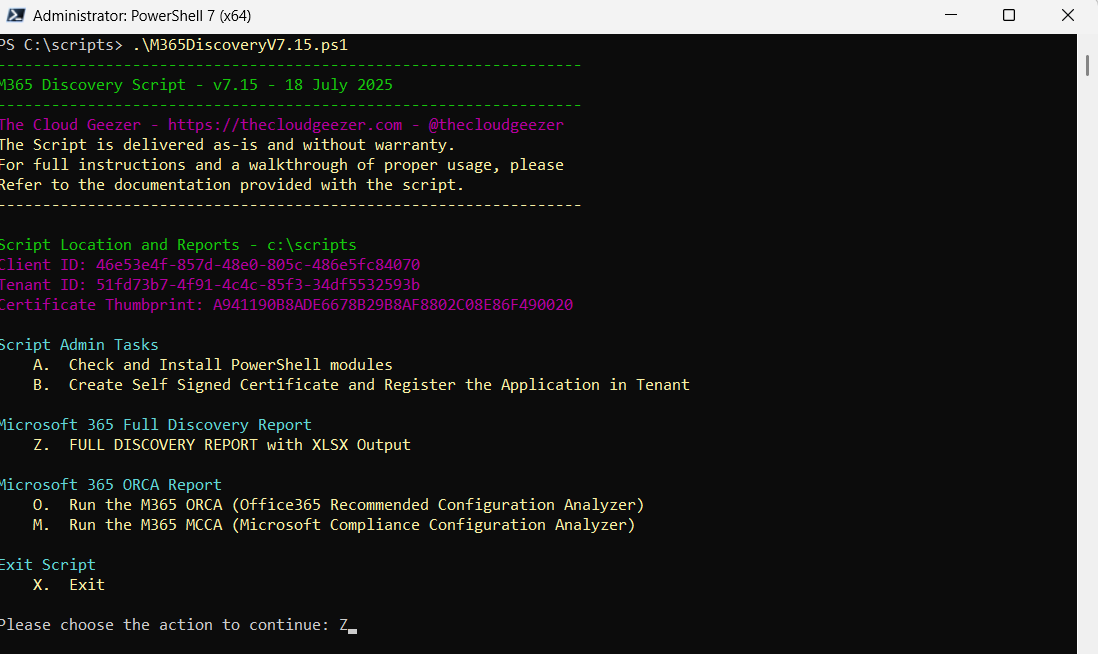Click the 'PS C:\scripts>' prompt text
This screenshot has height=654, width=1098.
pyautogui.click(x=61, y=45)
